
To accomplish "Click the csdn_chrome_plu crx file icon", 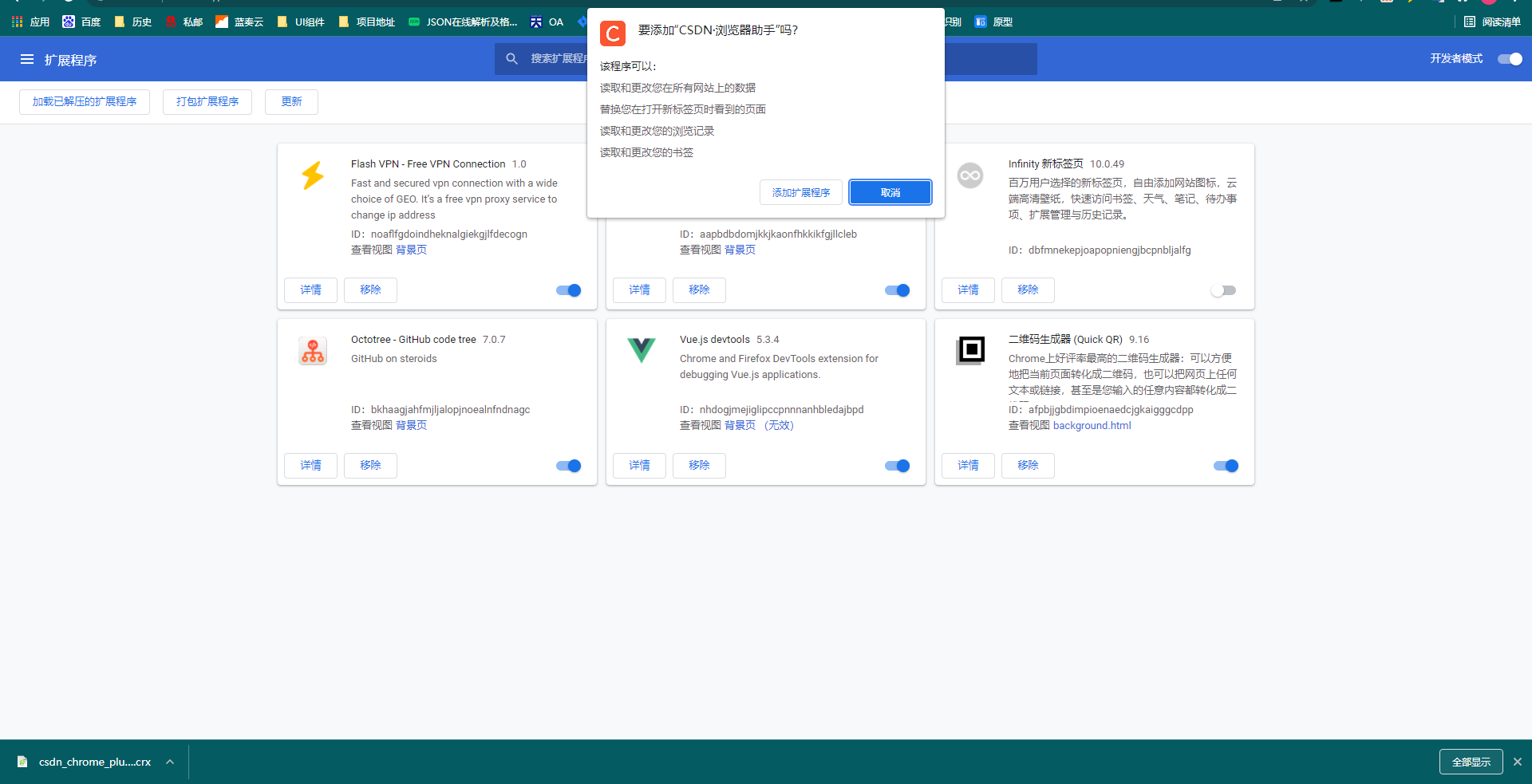I will pyautogui.click(x=22, y=762).
